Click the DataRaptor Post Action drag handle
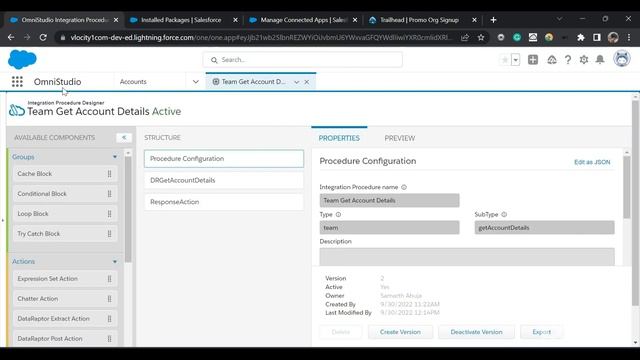This screenshot has height=360, width=640. [109, 339]
